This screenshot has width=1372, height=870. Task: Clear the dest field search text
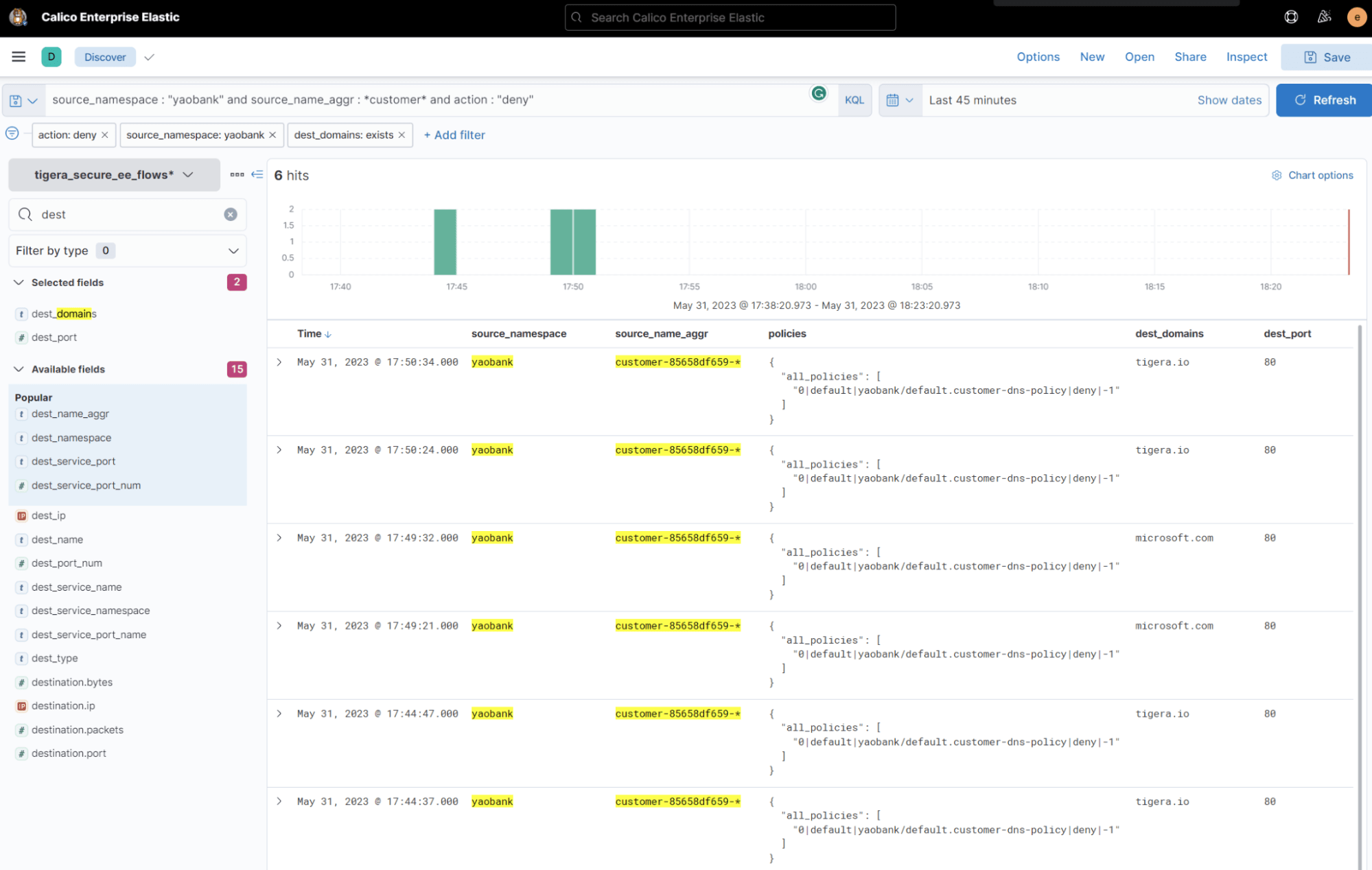231,215
